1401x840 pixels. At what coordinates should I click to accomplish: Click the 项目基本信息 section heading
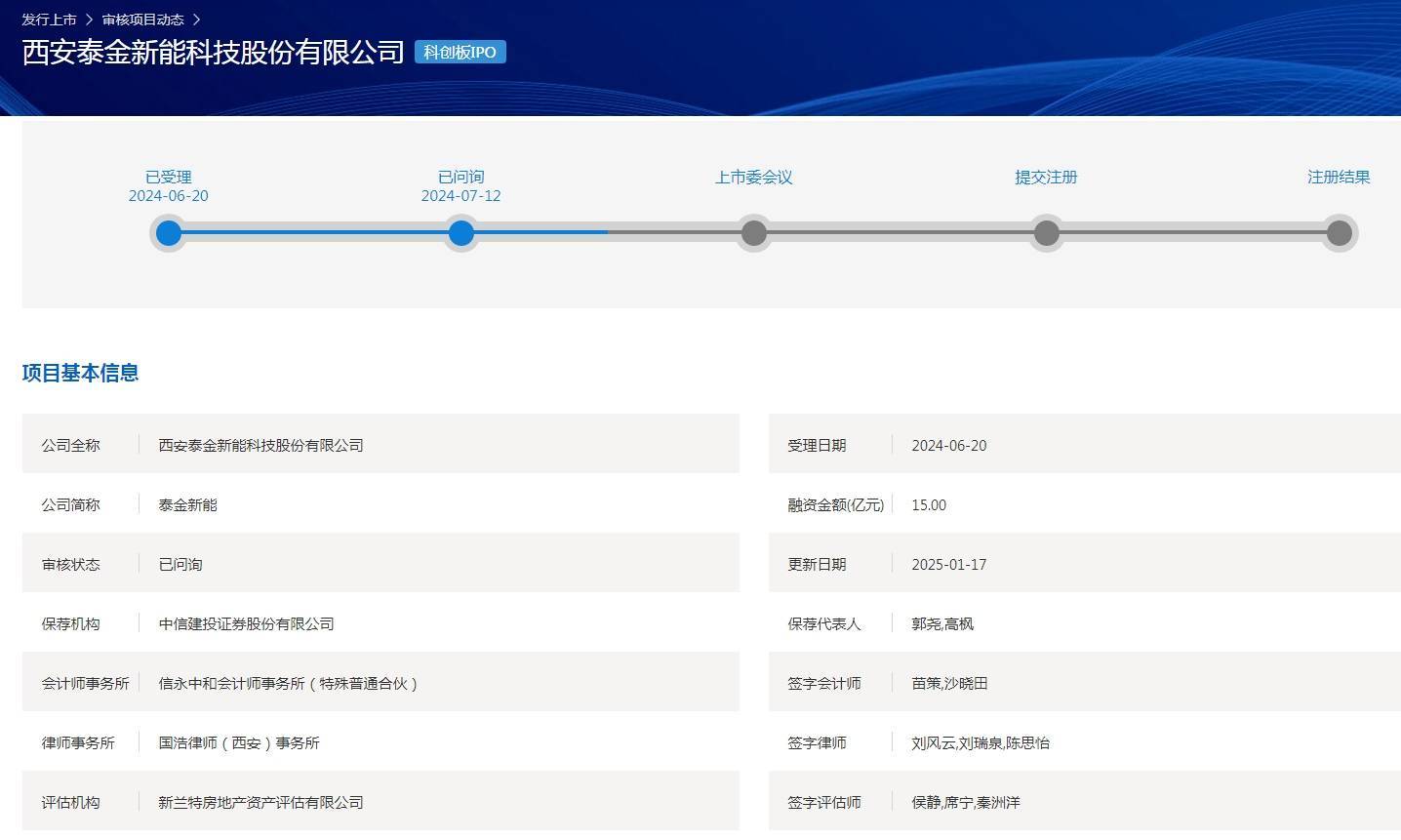click(80, 373)
